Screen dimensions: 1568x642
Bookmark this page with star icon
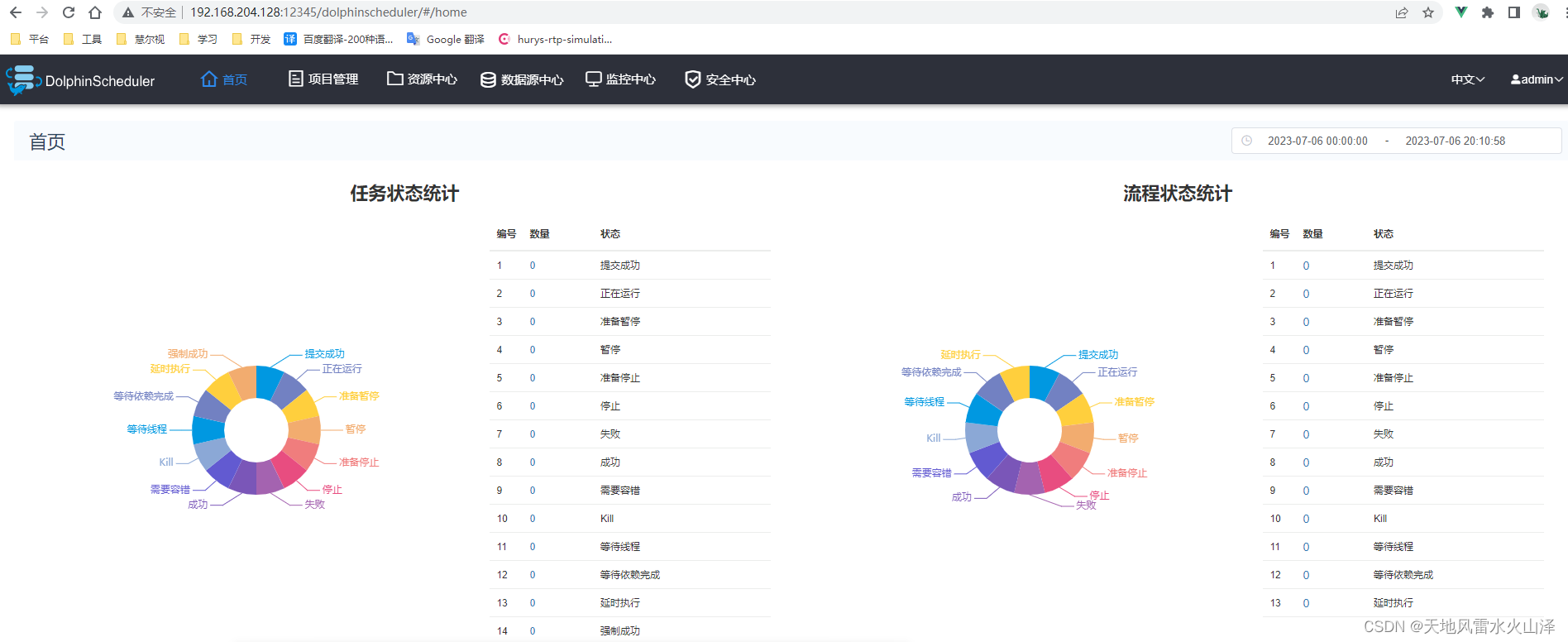(1428, 12)
